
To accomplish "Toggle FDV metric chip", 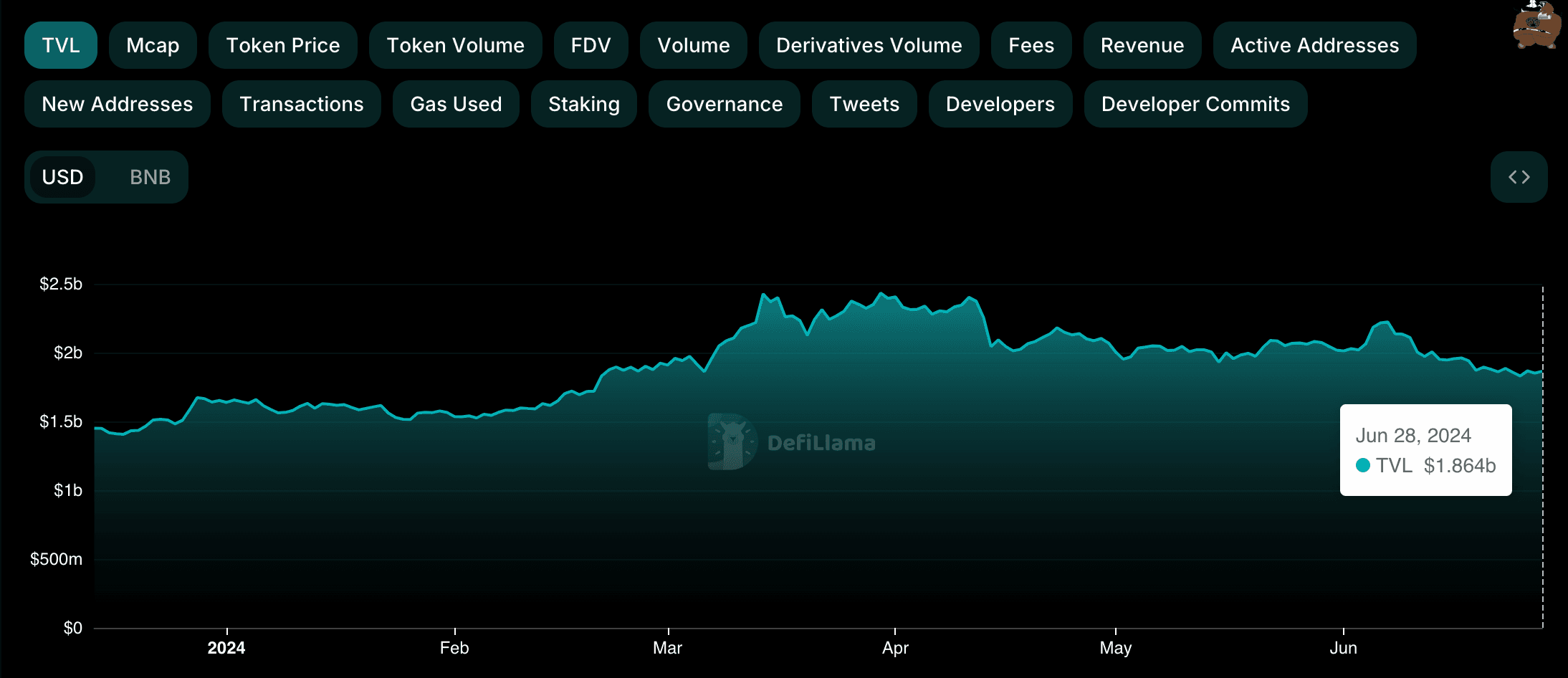I will point(591,45).
